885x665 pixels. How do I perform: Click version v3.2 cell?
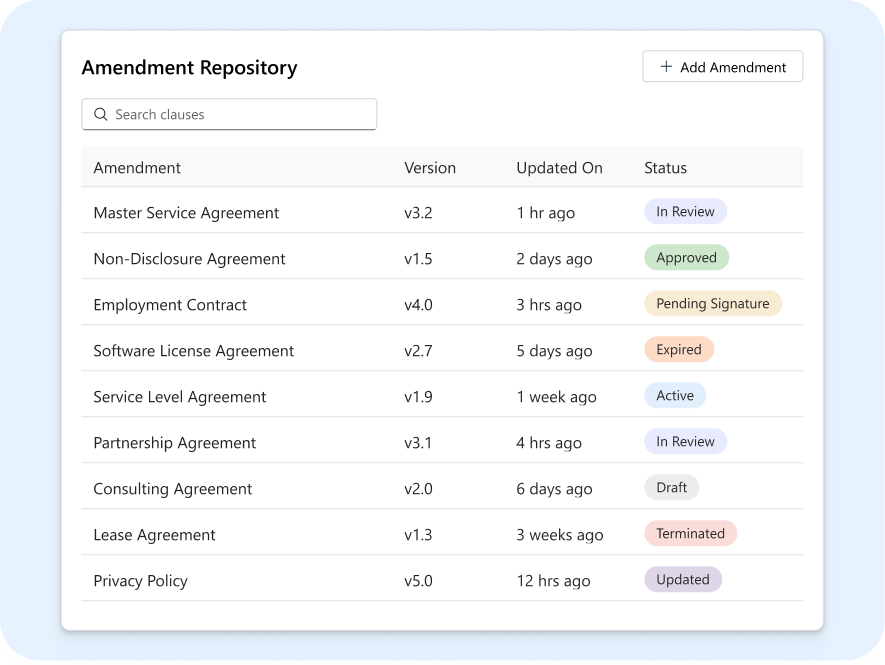click(418, 213)
